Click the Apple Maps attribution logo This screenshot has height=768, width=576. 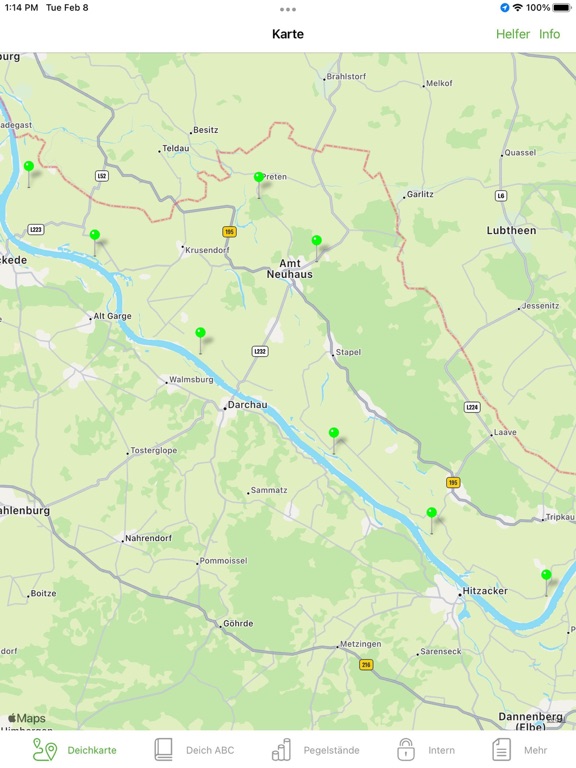[26, 719]
